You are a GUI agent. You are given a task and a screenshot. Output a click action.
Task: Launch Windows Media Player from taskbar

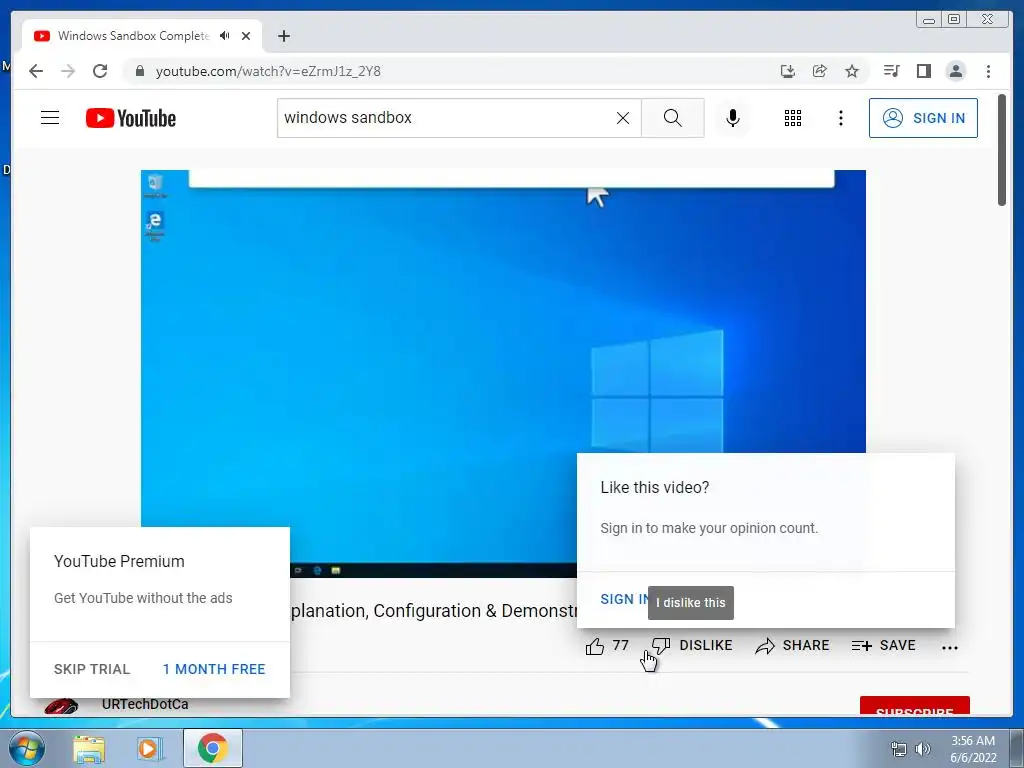149,749
